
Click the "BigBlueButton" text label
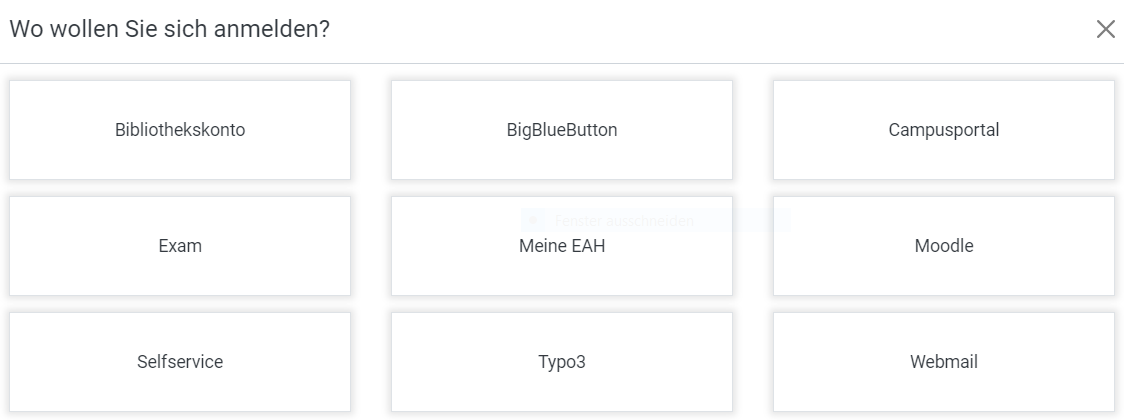(562, 130)
